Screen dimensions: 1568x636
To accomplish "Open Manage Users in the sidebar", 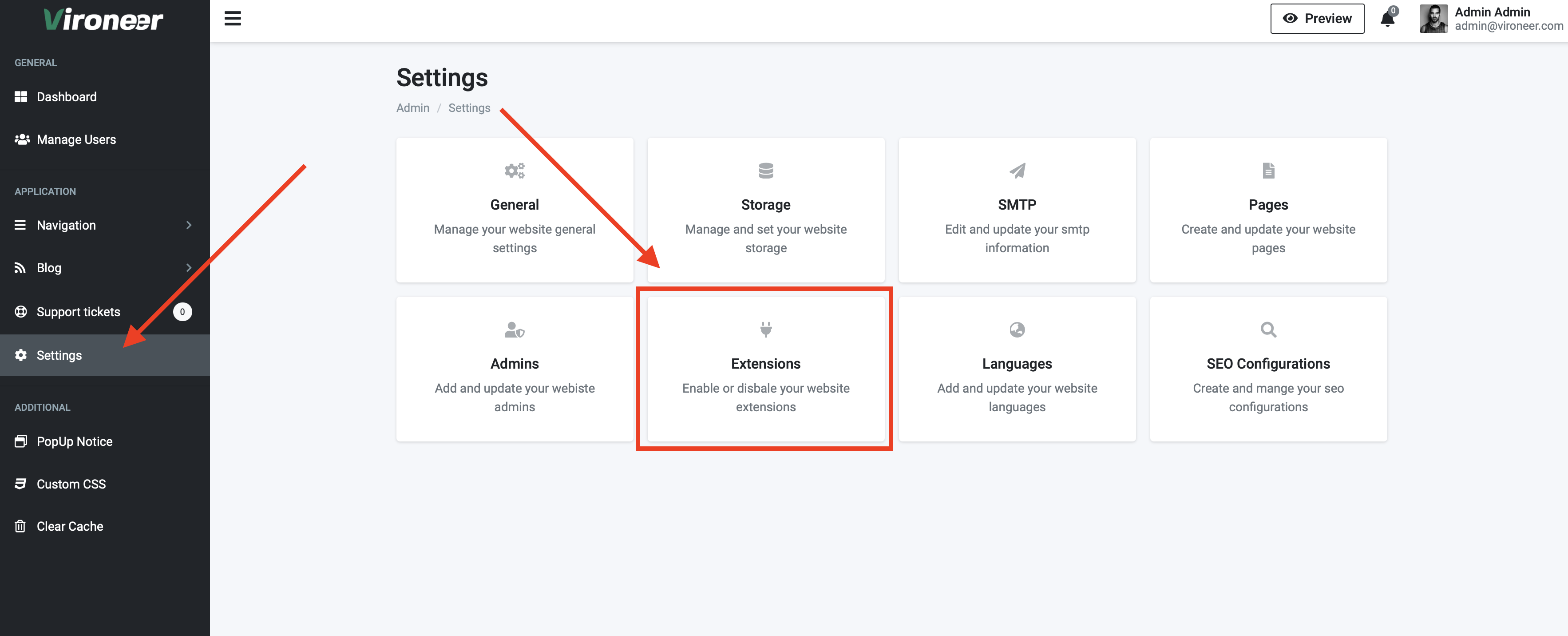I will tap(76, 139).
